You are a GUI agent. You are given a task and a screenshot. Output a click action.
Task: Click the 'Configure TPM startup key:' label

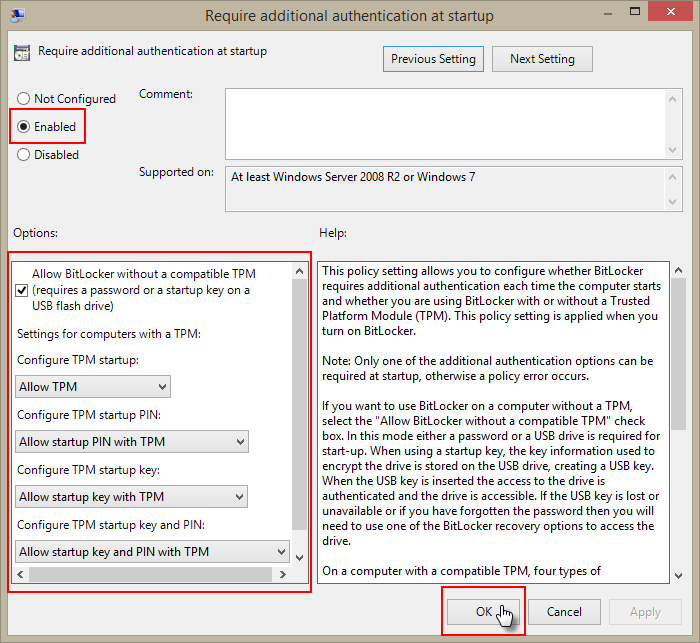[88, 470]
